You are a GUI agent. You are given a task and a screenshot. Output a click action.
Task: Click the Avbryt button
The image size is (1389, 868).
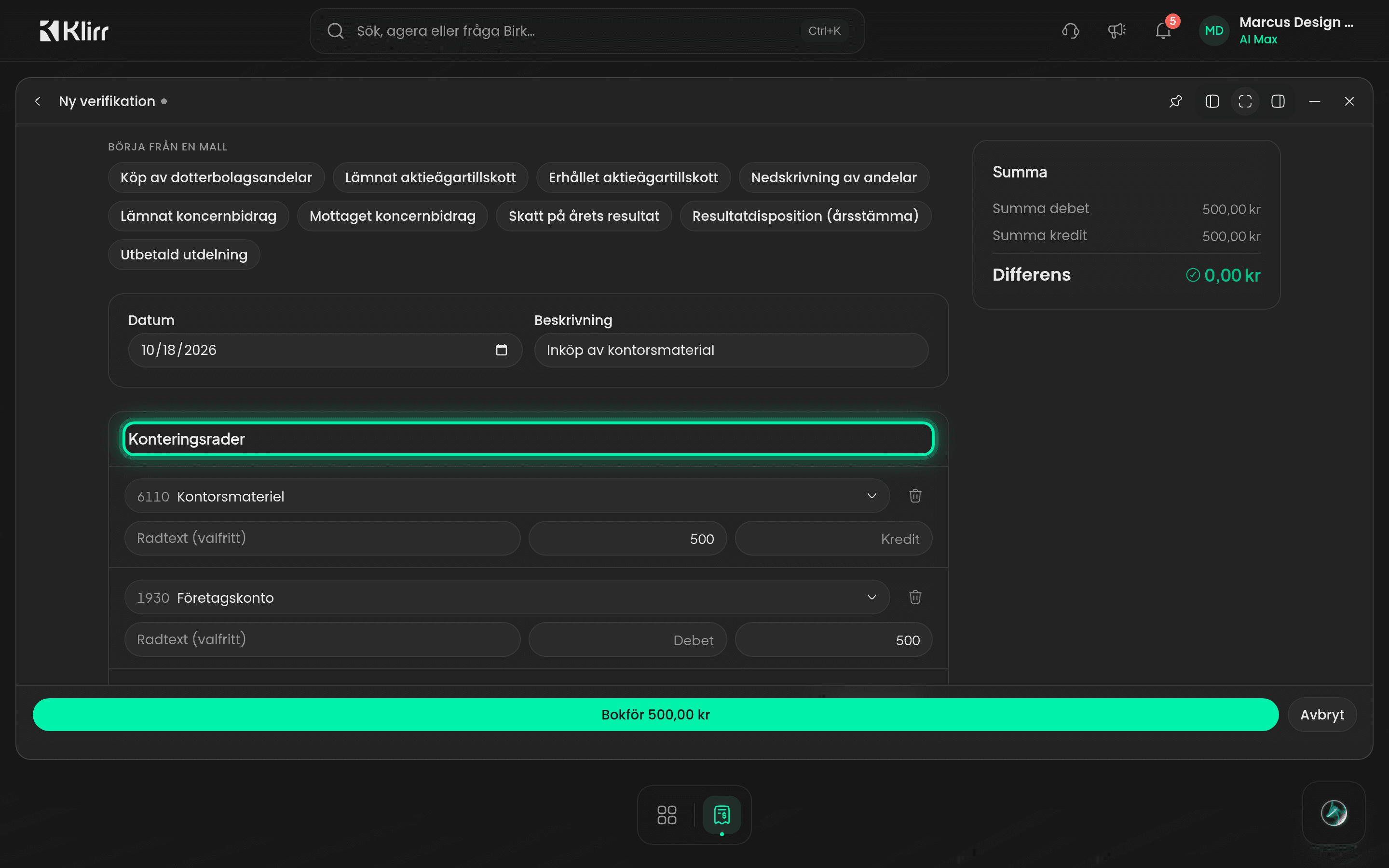pos(1322,715)
